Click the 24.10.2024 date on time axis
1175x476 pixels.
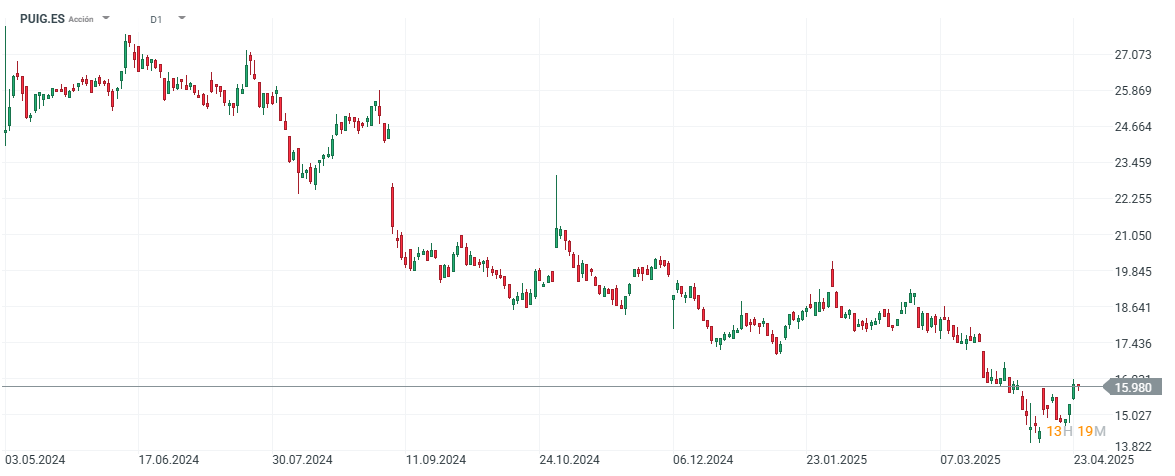coord(569,460)
